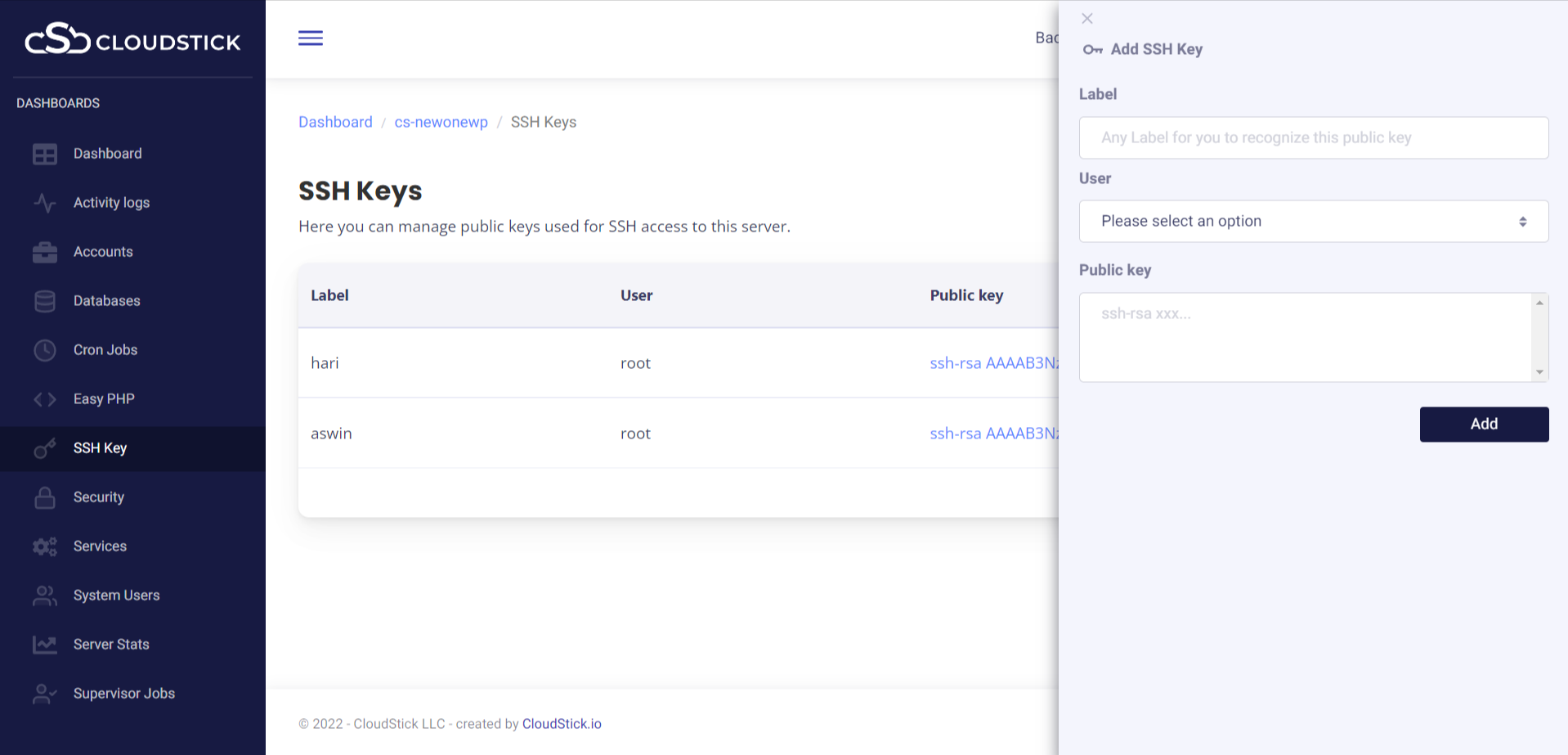Screen dimensions: 1568x755
Task: Open the User select dropdown
Action: [x=1313, y=222]
